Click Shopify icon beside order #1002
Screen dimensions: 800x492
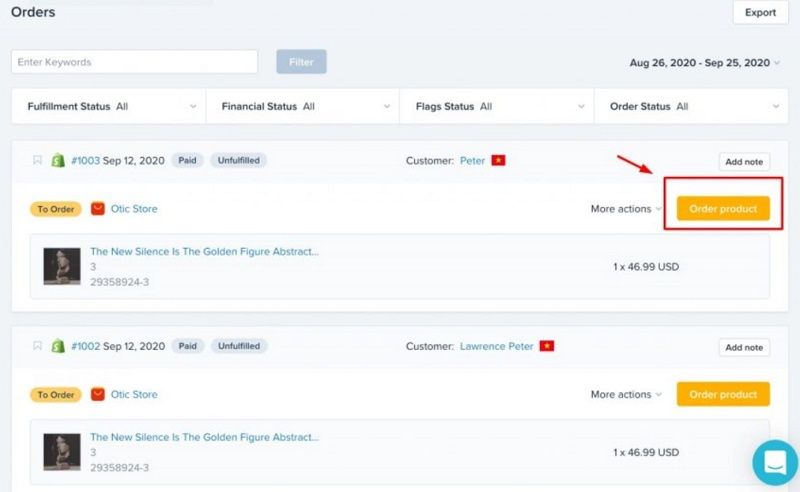[x=58, y=347]
